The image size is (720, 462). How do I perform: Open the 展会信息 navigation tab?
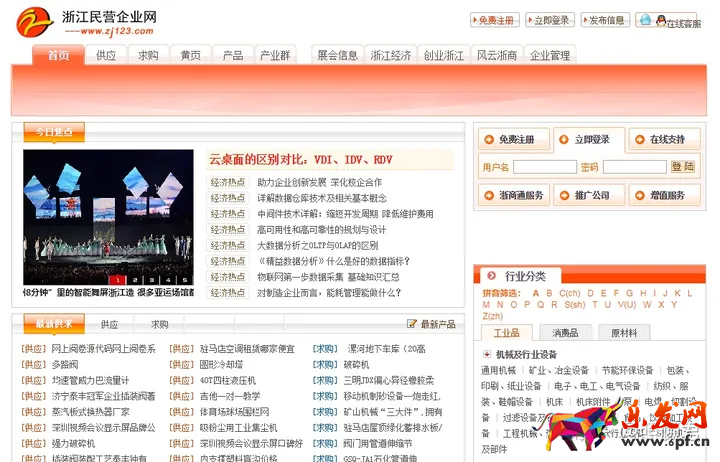[338, 56]
